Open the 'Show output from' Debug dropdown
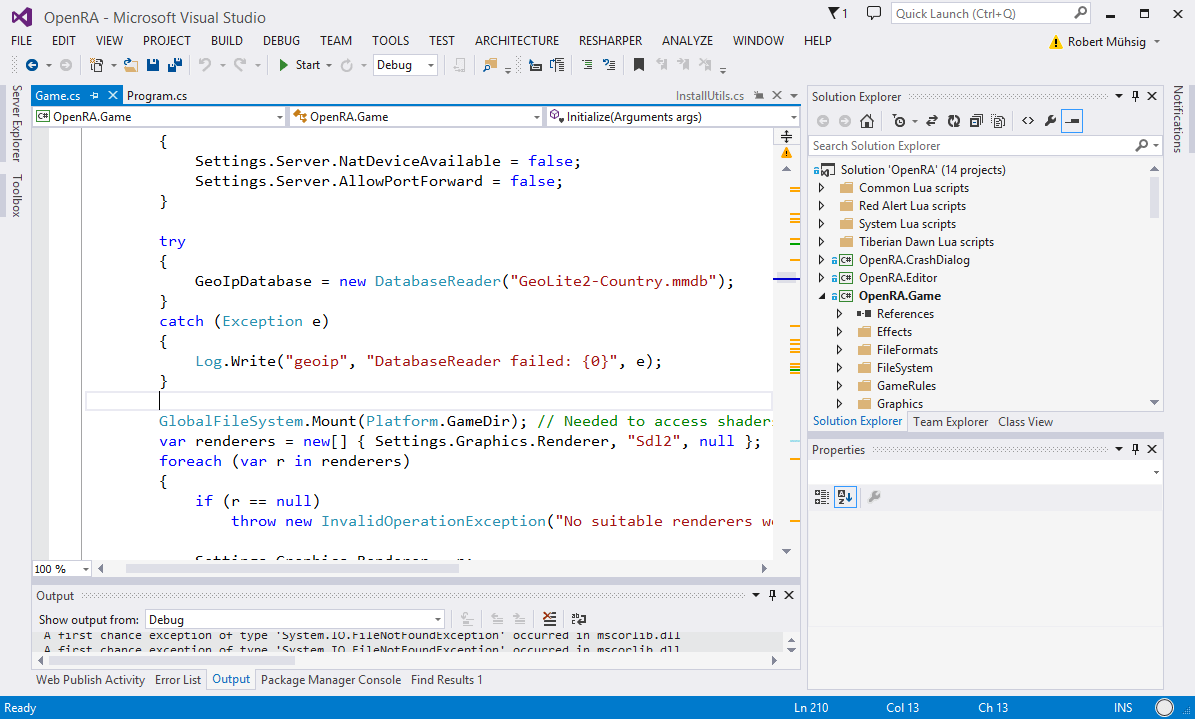The width and height of the screenshot is (1195, 719). click(x=295, y=619)
